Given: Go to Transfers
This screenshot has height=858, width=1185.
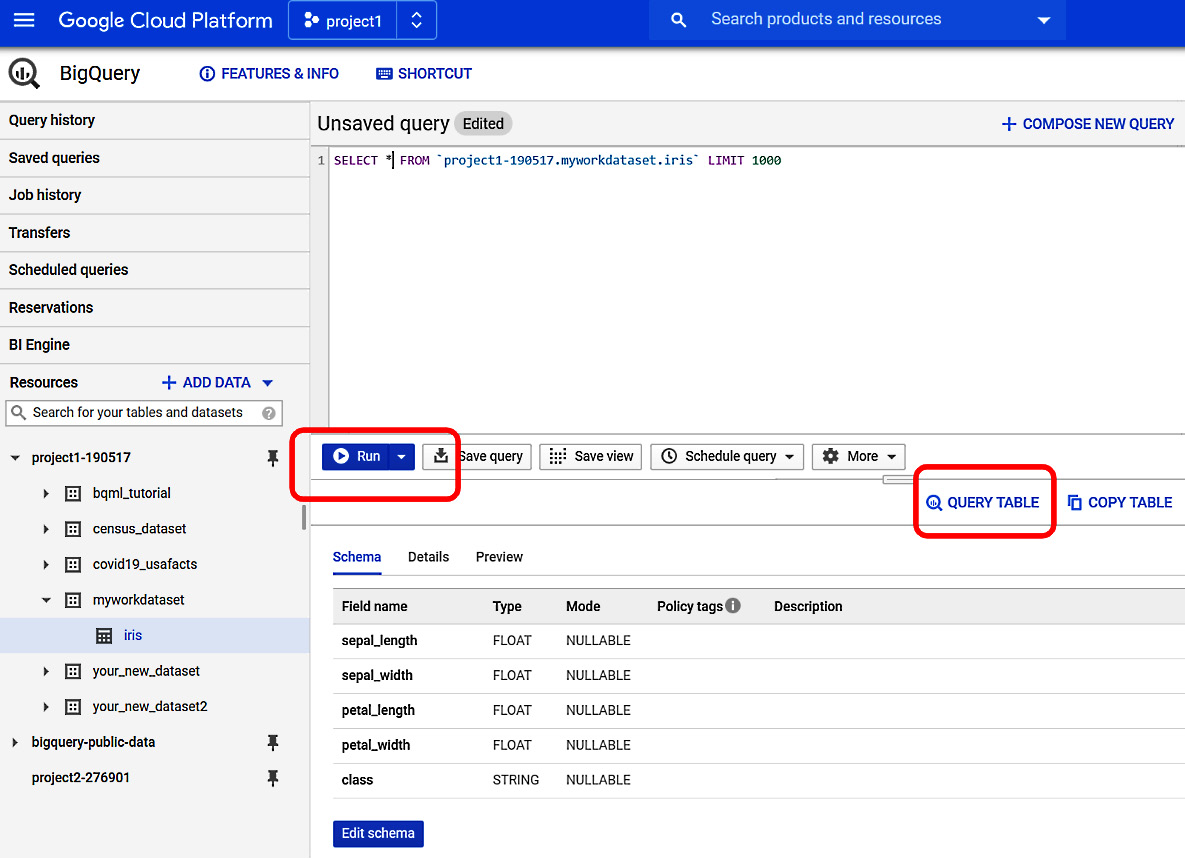Looking at the screenshot, I should tap(155, 233).
